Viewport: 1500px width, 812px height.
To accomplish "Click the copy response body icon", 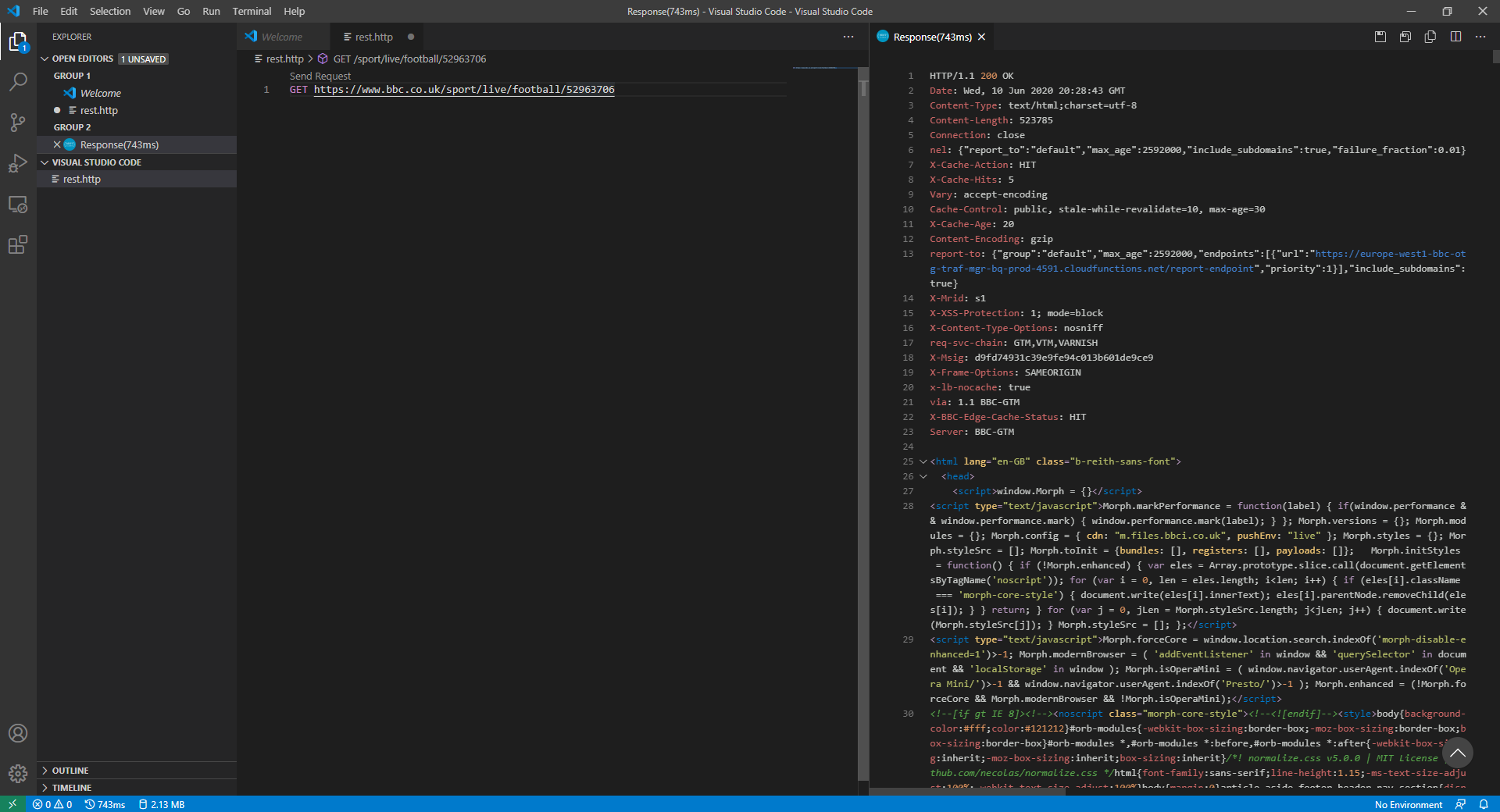I will click(x=1430, y=37).
